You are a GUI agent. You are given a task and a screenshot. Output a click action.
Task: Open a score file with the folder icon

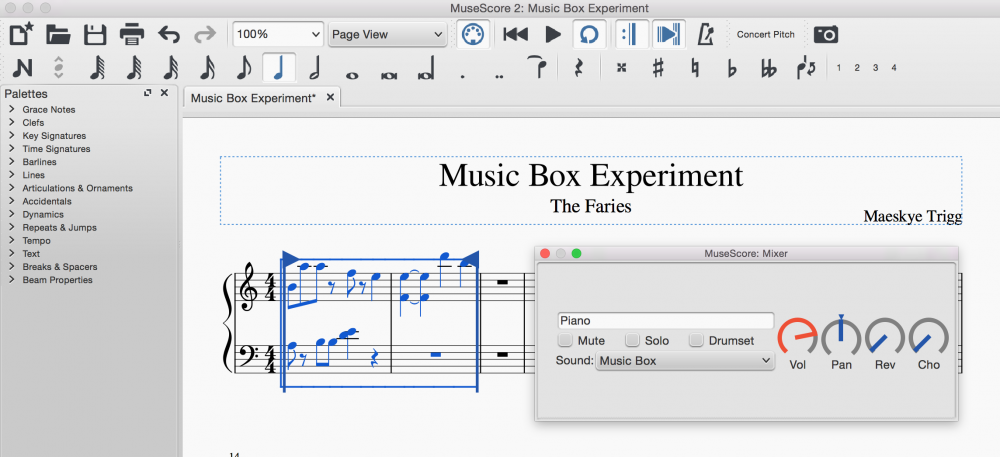(x=58, y=34)
